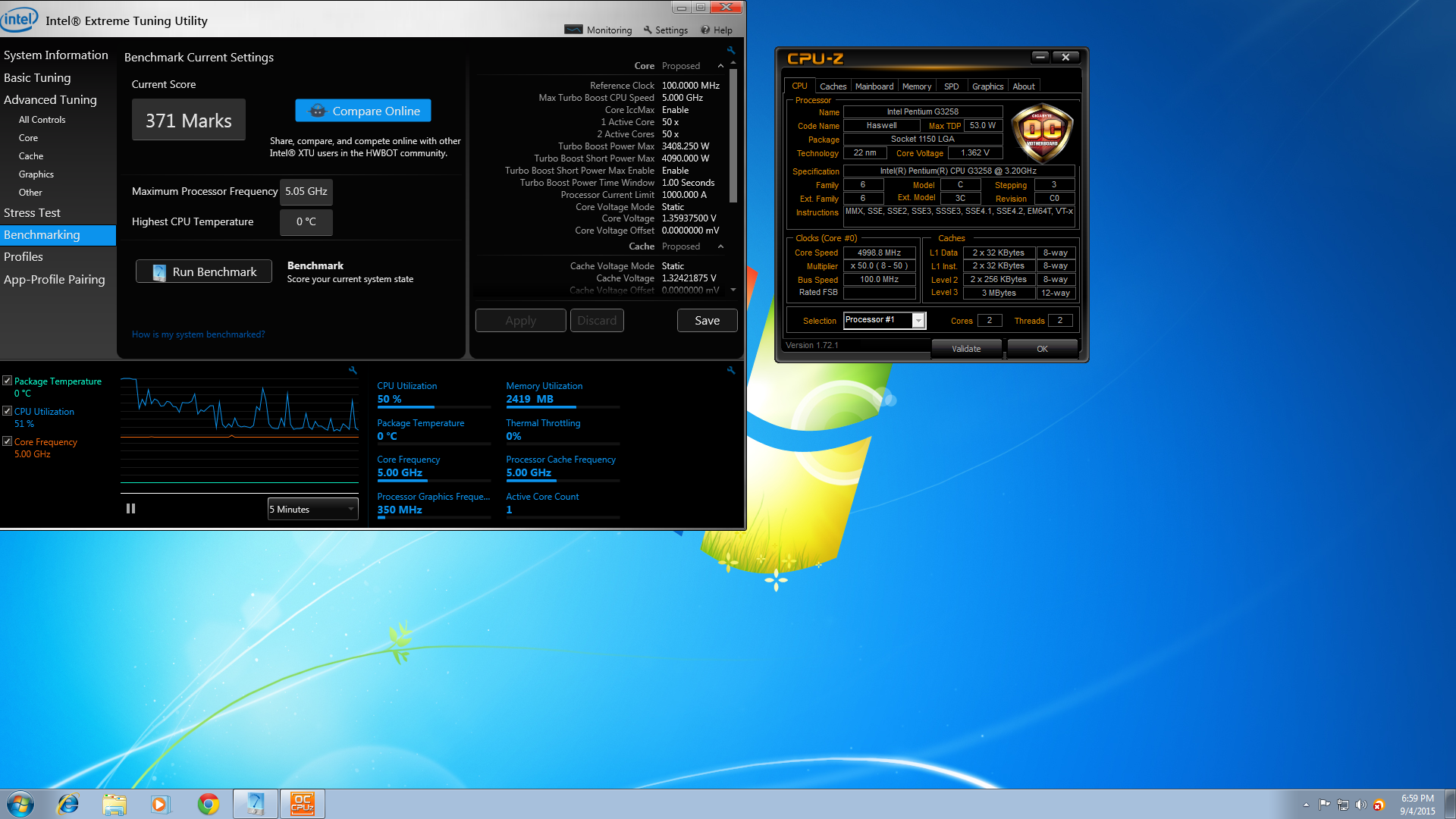The height and width of the screenshot is (819, 1456).
Task: Collapse the Cache settings section
Action: pos(720,246)
